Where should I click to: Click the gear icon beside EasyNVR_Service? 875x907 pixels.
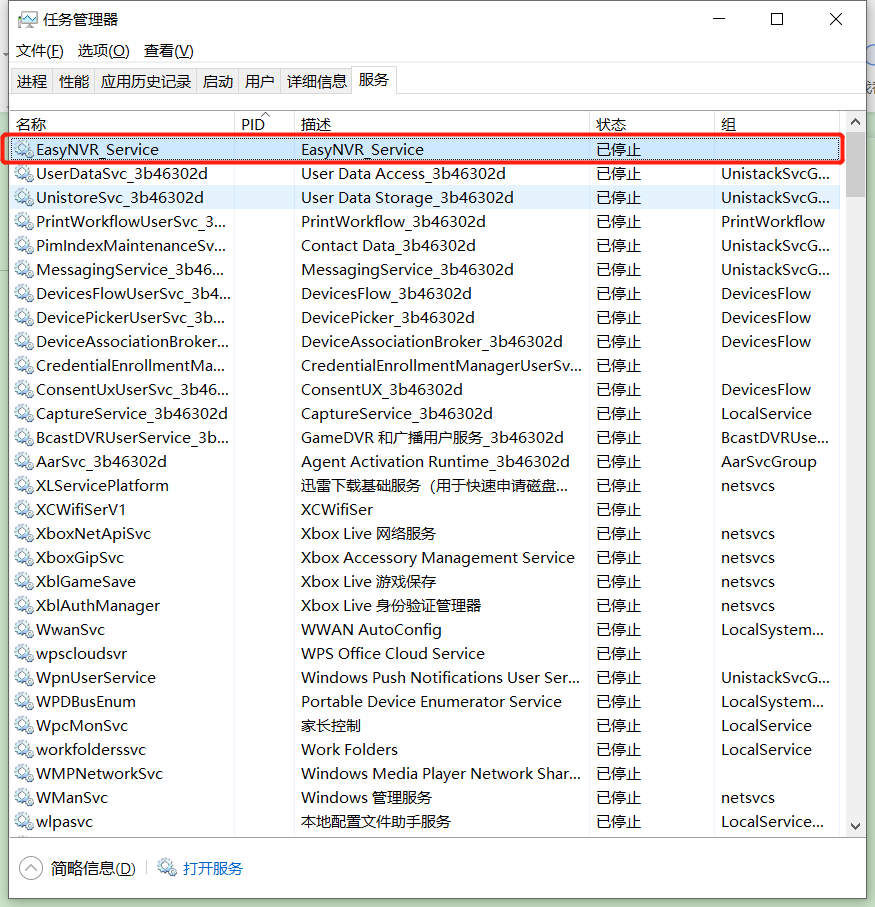24,149
